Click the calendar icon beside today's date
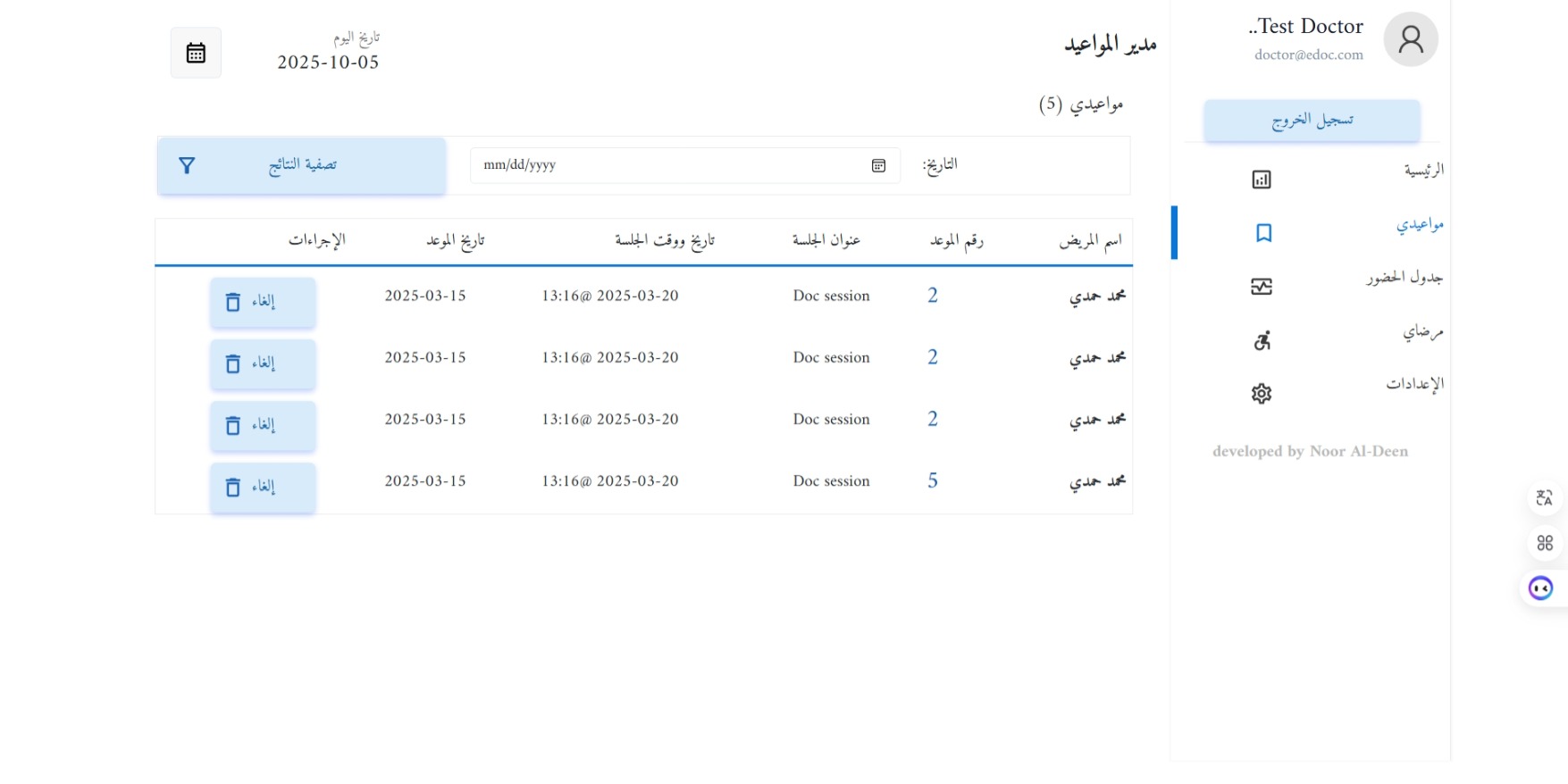Screen dimensions: 1568x784 [x=196, y=53]
